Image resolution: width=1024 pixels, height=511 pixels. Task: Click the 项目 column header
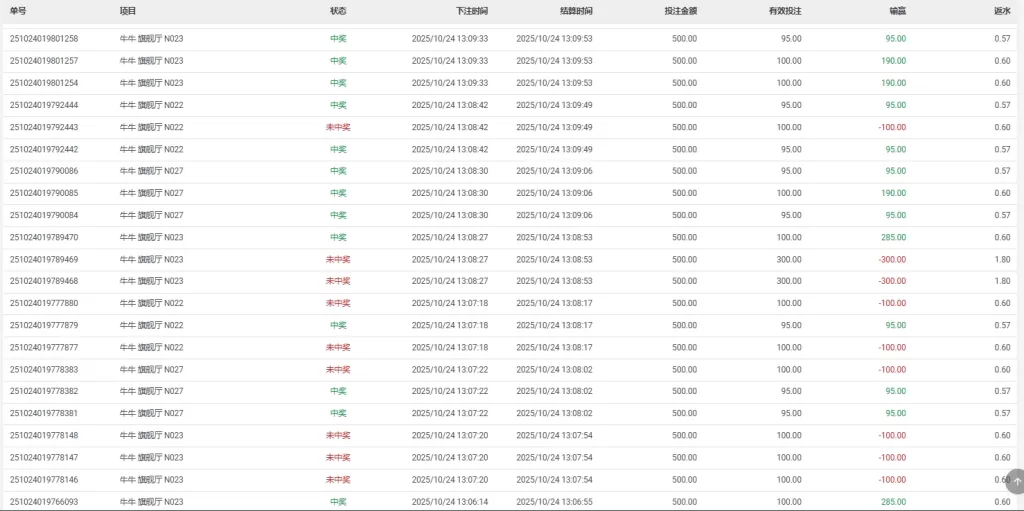(127, 11)
